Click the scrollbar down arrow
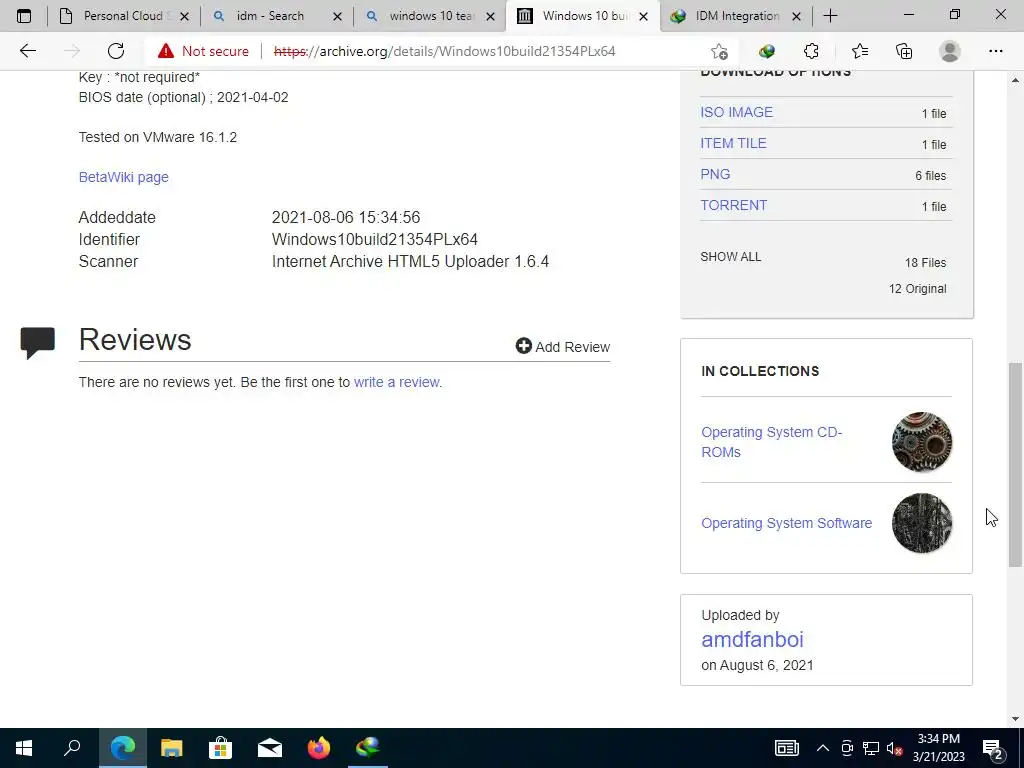 (x=1016, y=720)
